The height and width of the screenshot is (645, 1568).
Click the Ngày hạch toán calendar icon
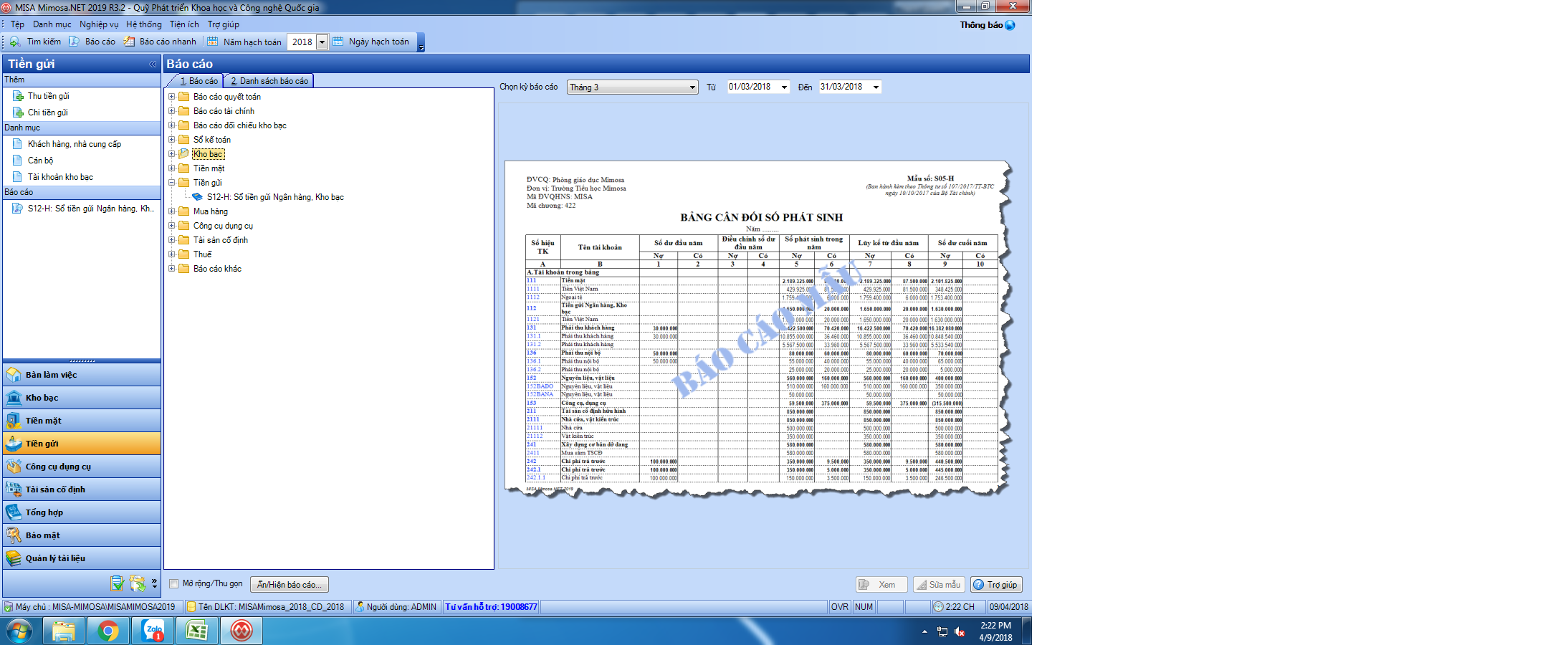pyautogui.click(x=338, y=42)
